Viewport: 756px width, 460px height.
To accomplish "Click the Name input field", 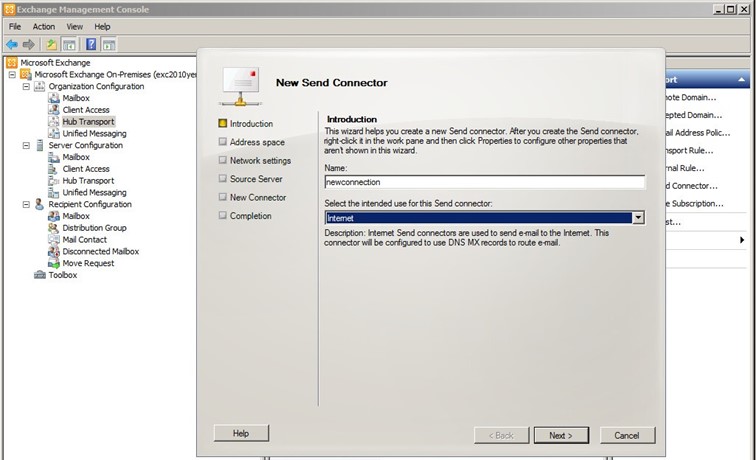I will click(x=485, y=182).
